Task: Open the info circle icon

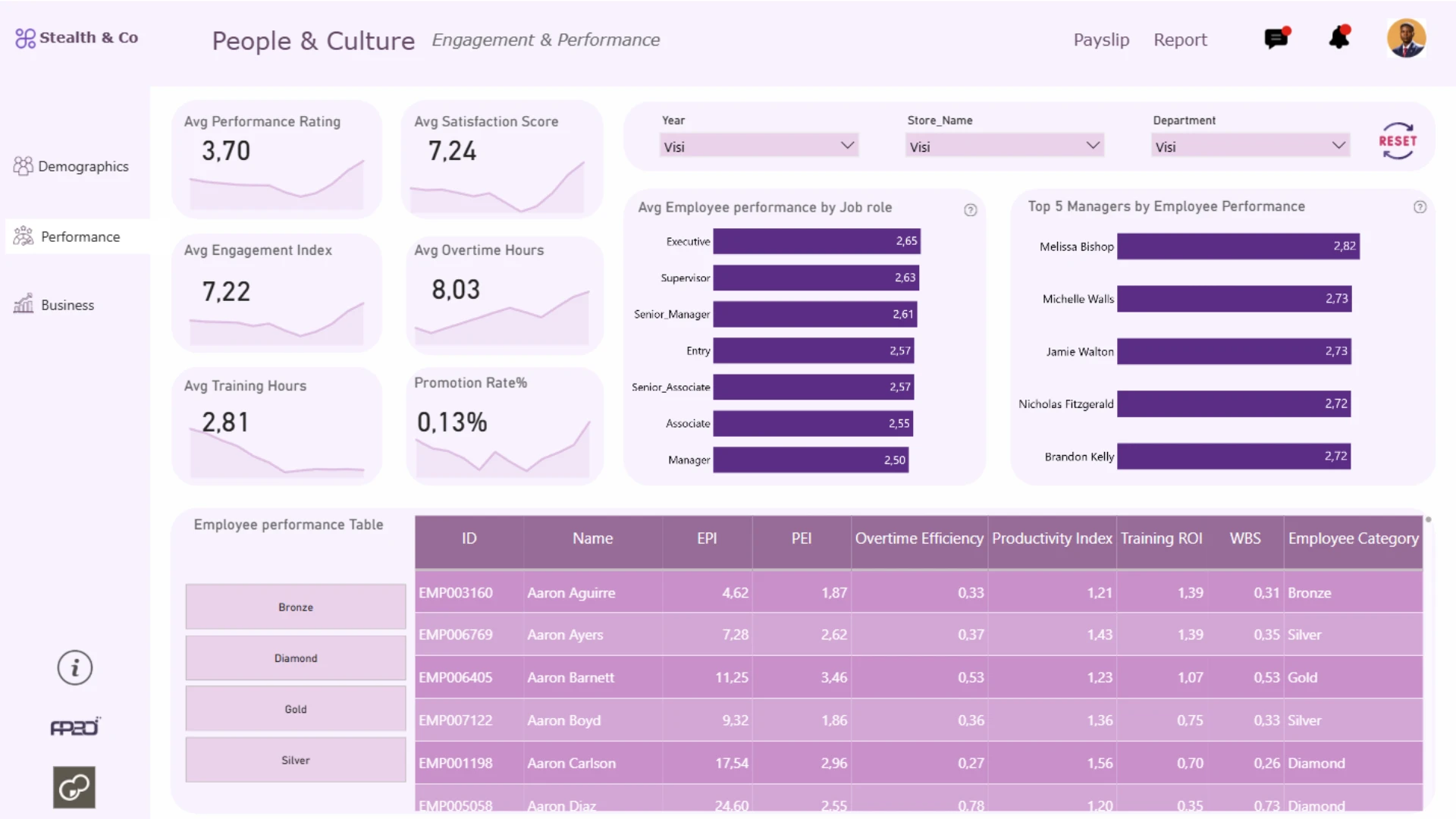Action: [74, 668]
